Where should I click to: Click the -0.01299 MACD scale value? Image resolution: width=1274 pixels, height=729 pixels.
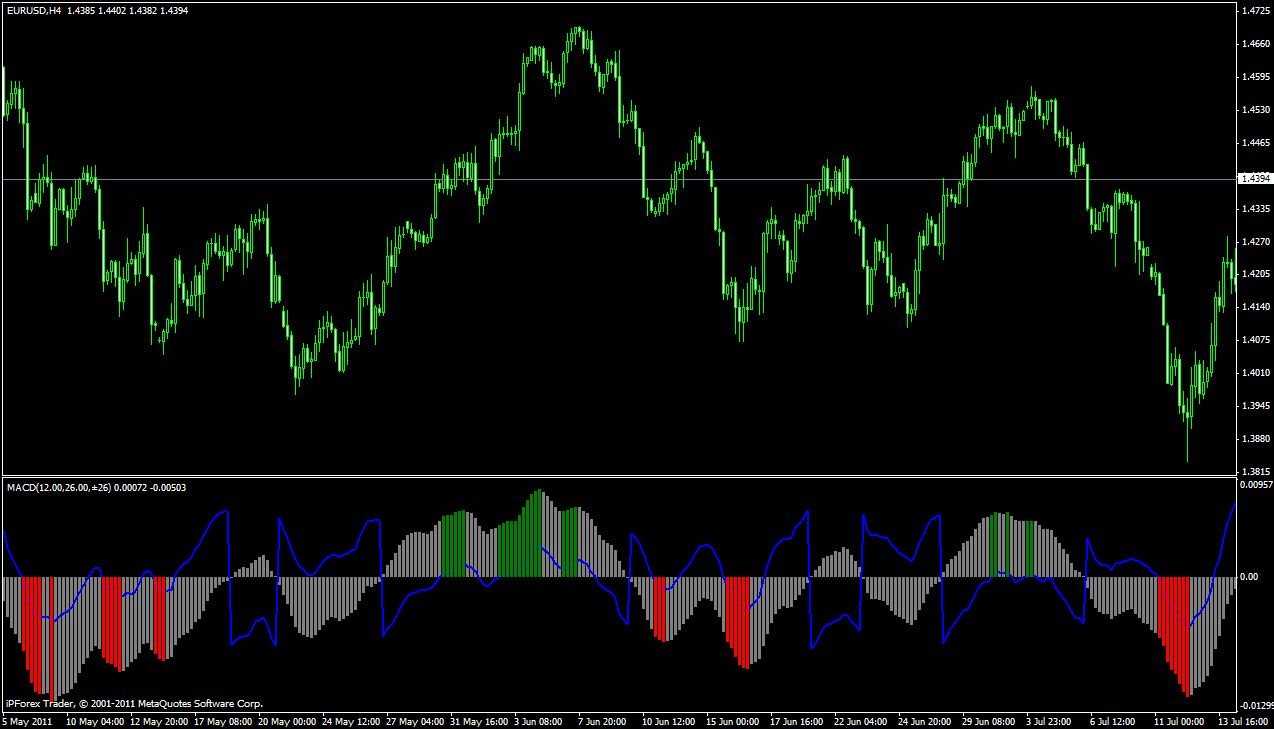point(1255,706)
